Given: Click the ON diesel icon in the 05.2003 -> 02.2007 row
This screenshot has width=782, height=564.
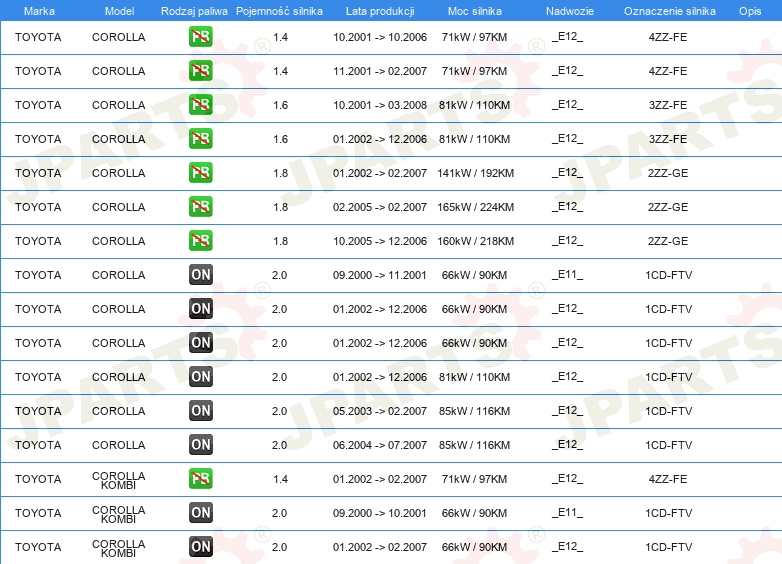Looking at the screenshot, I should [x=201, y=410].
